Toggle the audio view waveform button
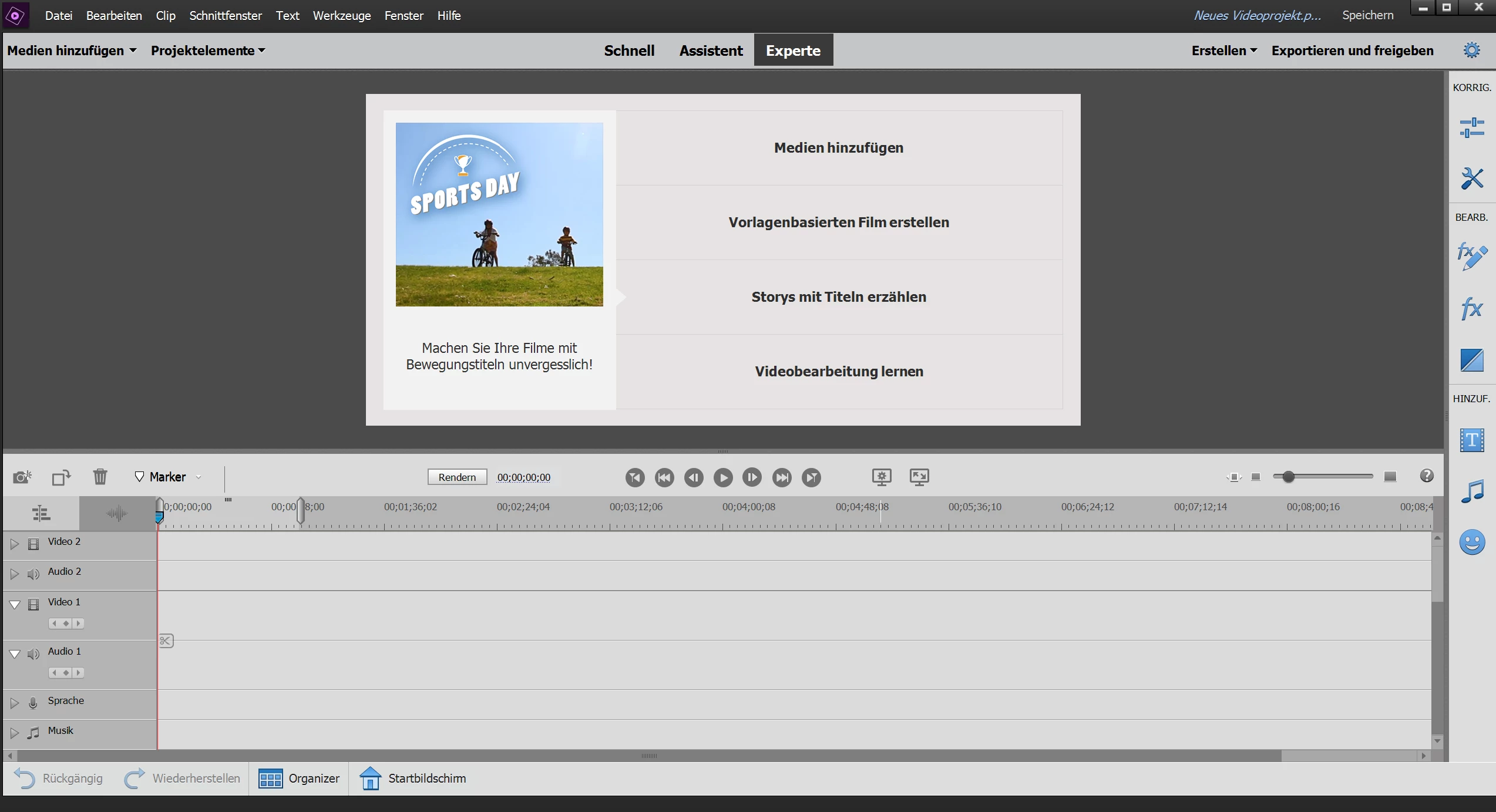The height and width of the screenshot is (812, 1496). click(117, 514)
